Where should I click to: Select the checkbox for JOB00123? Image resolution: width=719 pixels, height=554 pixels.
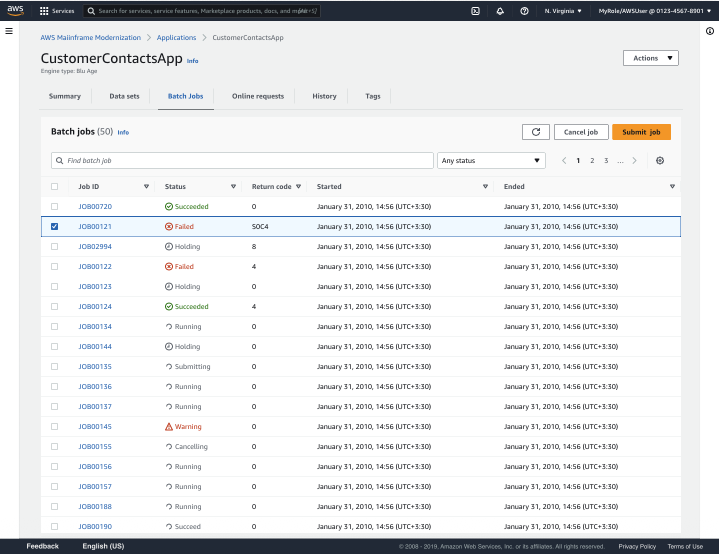[55, 287]
